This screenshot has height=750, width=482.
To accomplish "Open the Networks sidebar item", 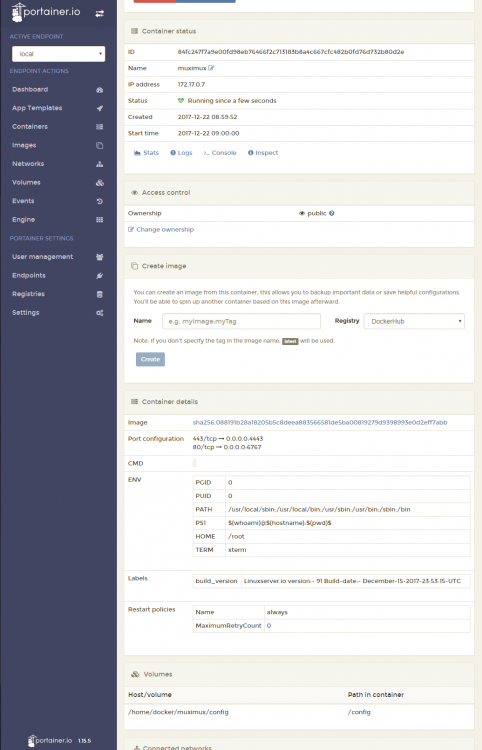I will coord(28,164).
